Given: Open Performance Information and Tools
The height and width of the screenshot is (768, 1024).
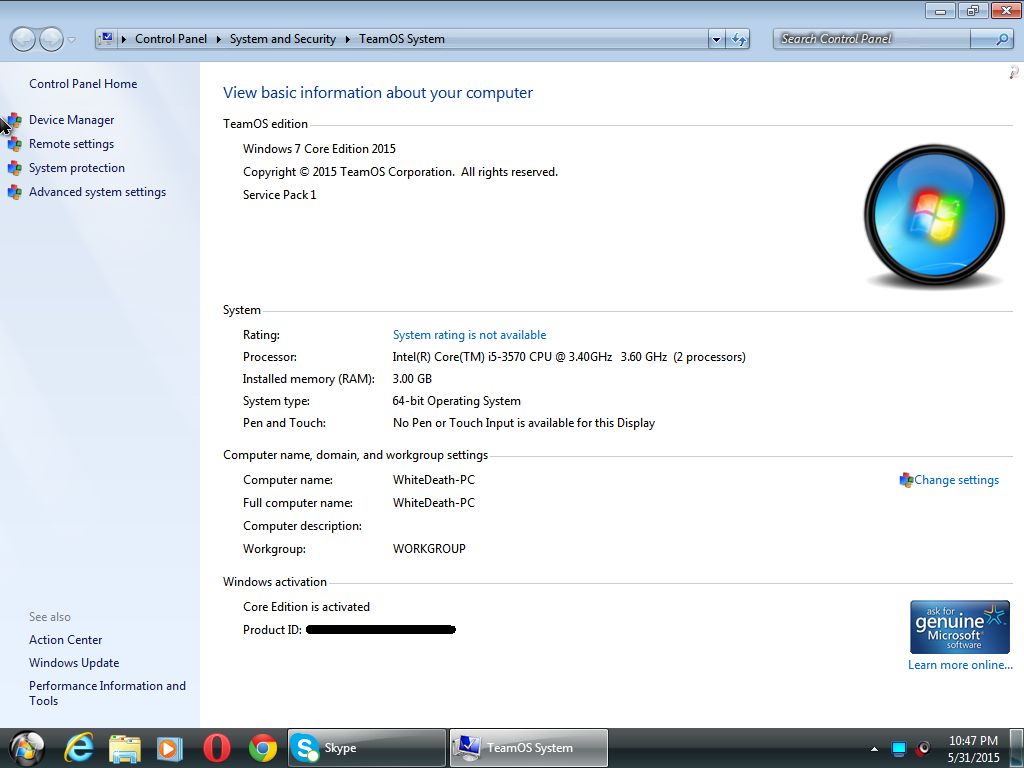Looking at the screenshot, I should 107,693.
